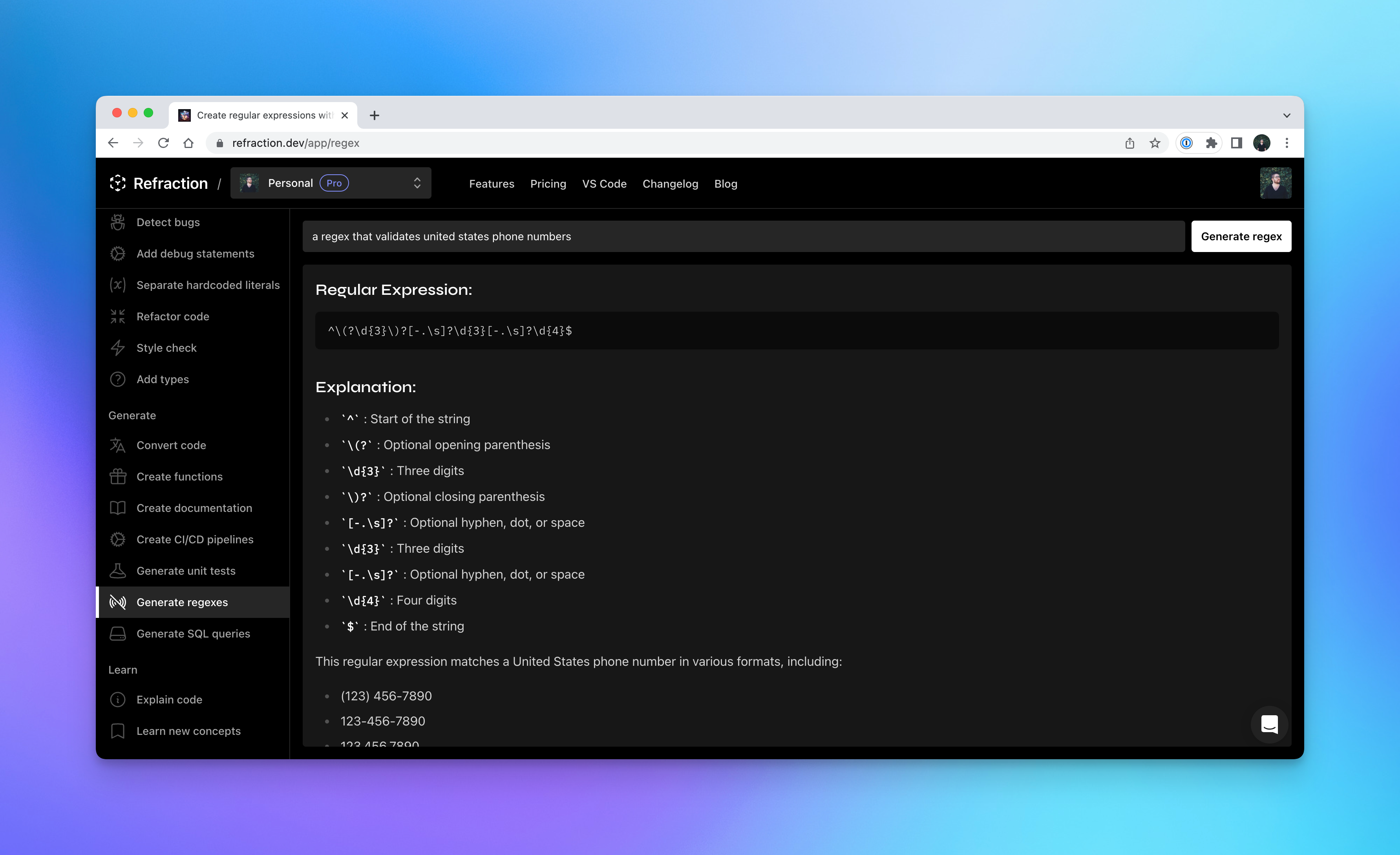This screenshot has height=855, width=1400.
Task: Run a Style check
Action: point(166,347)
